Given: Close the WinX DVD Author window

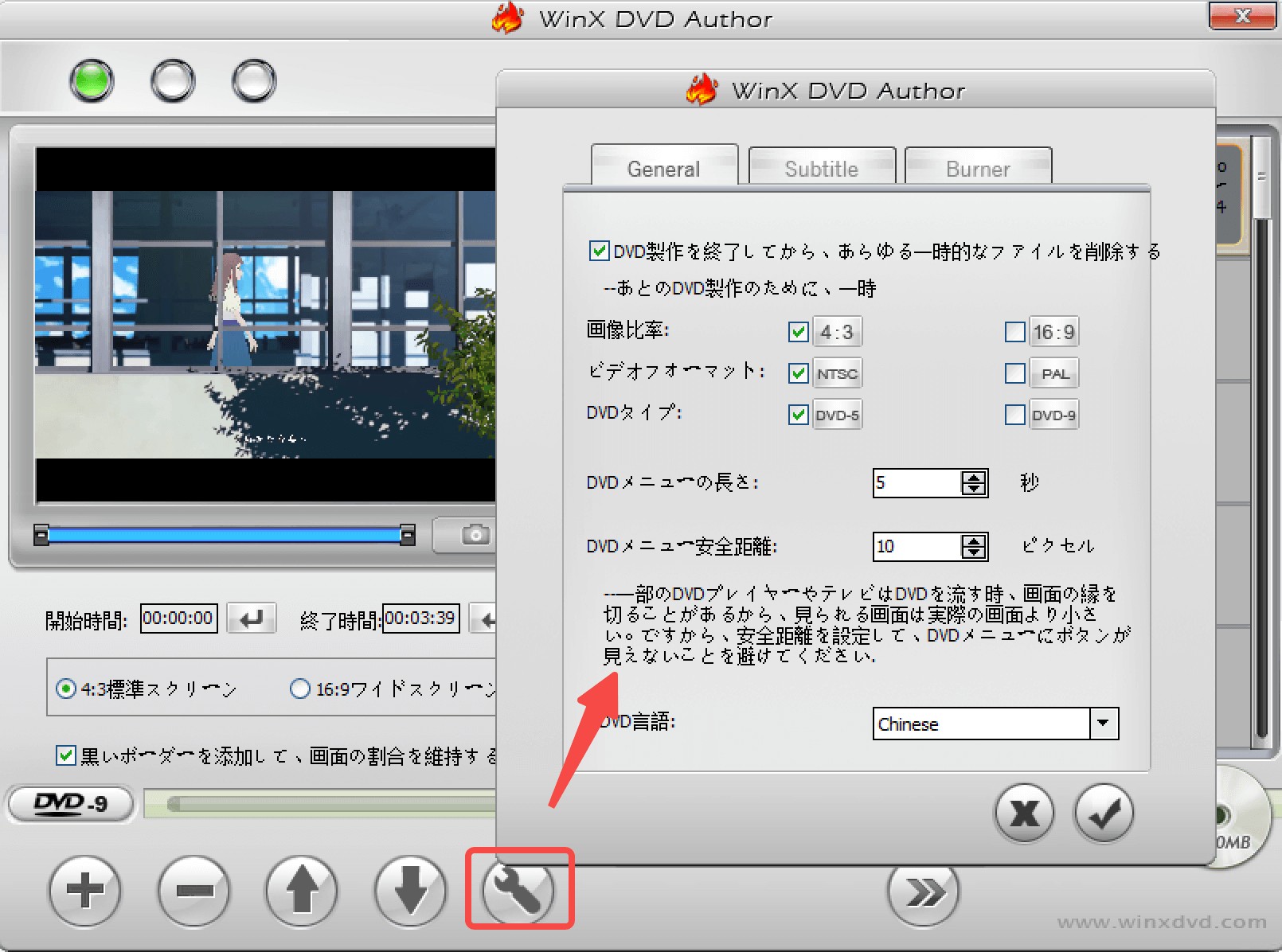Looking at the screenshot, I should 1242,16.
